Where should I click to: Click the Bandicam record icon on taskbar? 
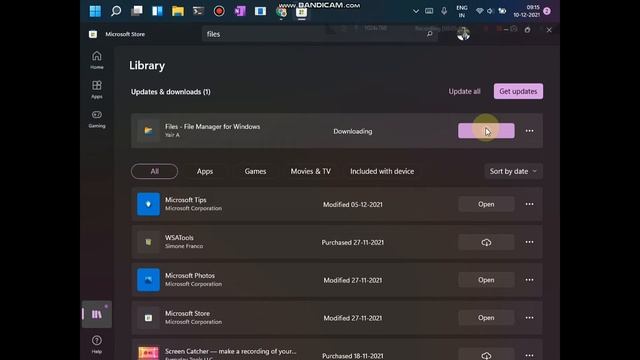[219, 11]
